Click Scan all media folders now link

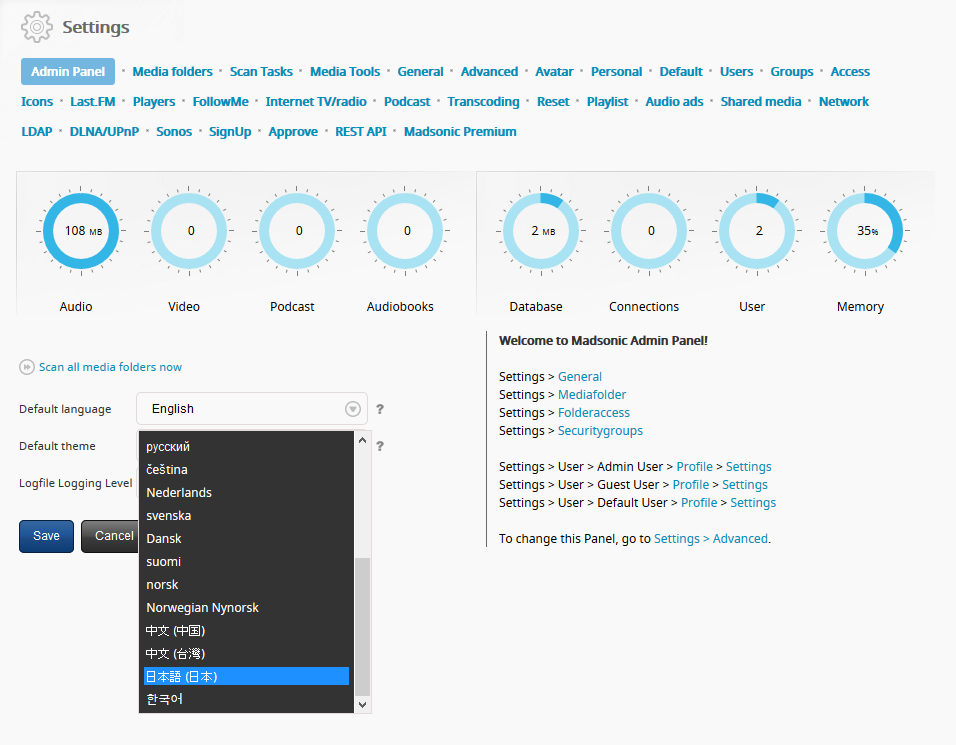coord(110,367)
